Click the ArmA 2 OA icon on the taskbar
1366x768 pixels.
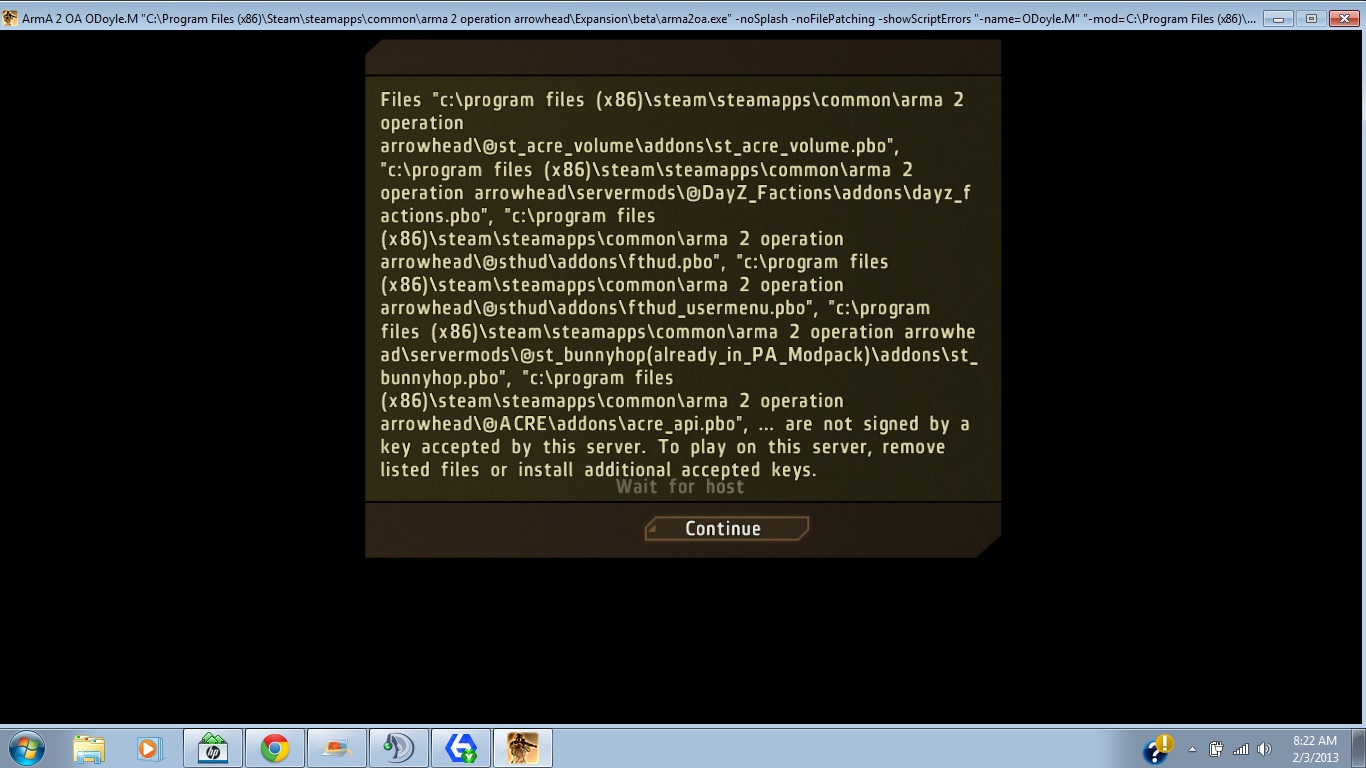(x=523, y=747)
